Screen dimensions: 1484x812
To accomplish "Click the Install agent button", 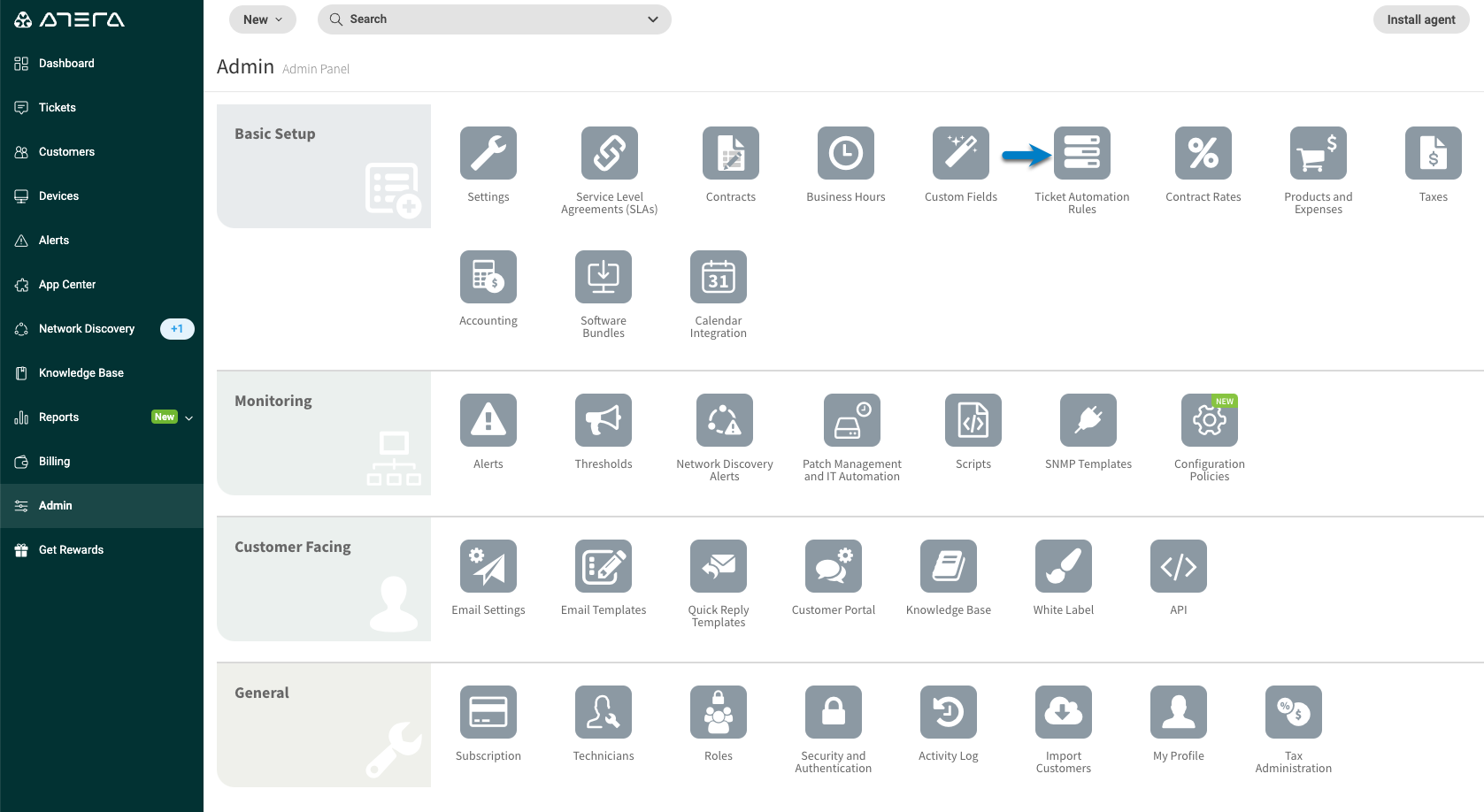I will [1421, 19].
